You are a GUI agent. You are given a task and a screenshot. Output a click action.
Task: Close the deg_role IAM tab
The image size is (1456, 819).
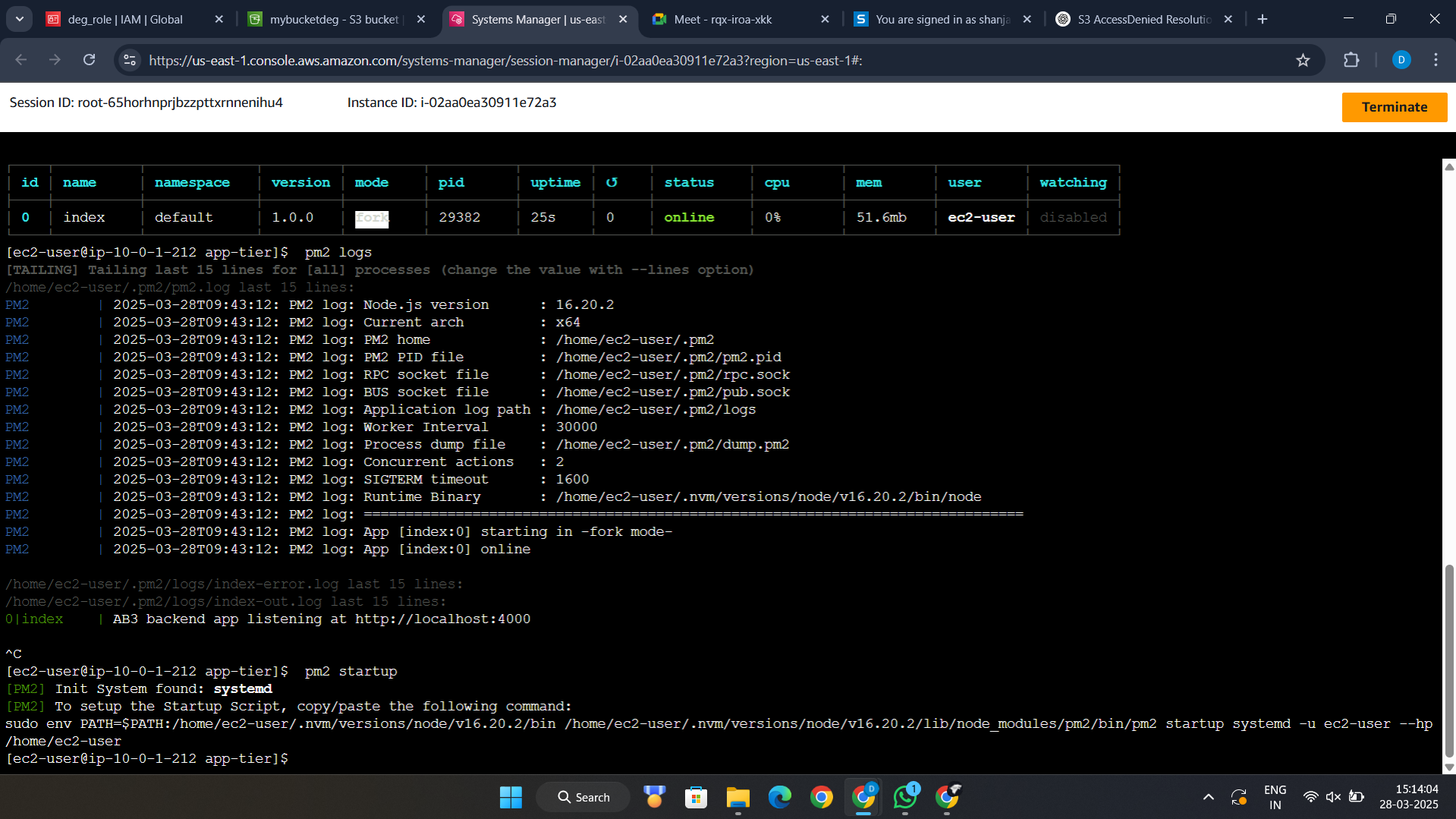tap(219, 20)
